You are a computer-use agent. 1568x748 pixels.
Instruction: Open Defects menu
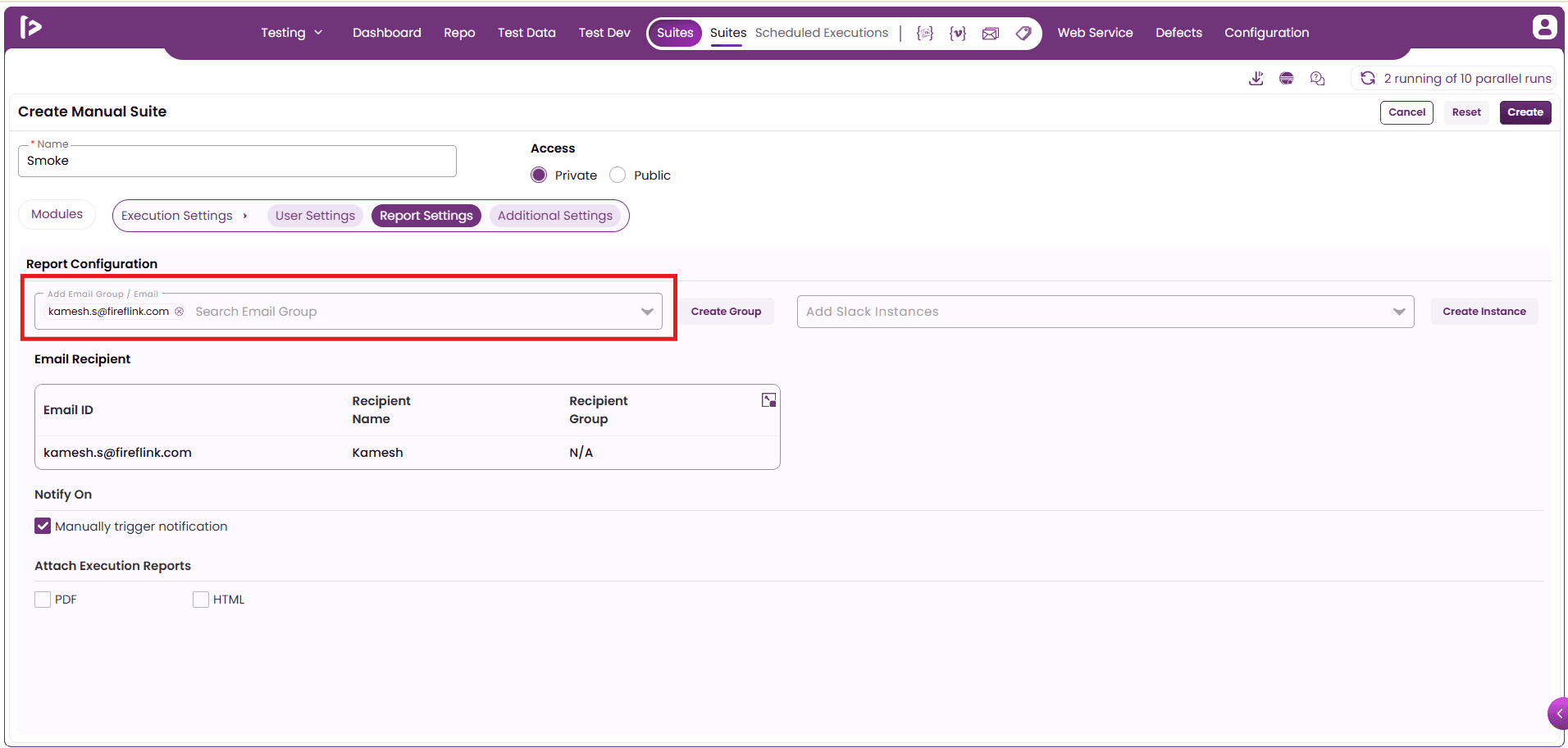click(1178, 33)
